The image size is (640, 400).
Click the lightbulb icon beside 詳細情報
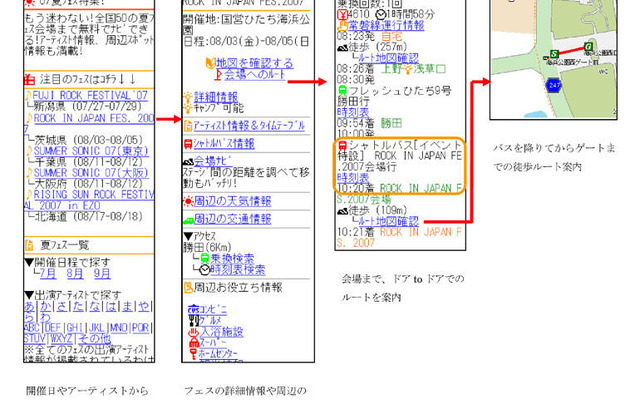tap(188, 98)
